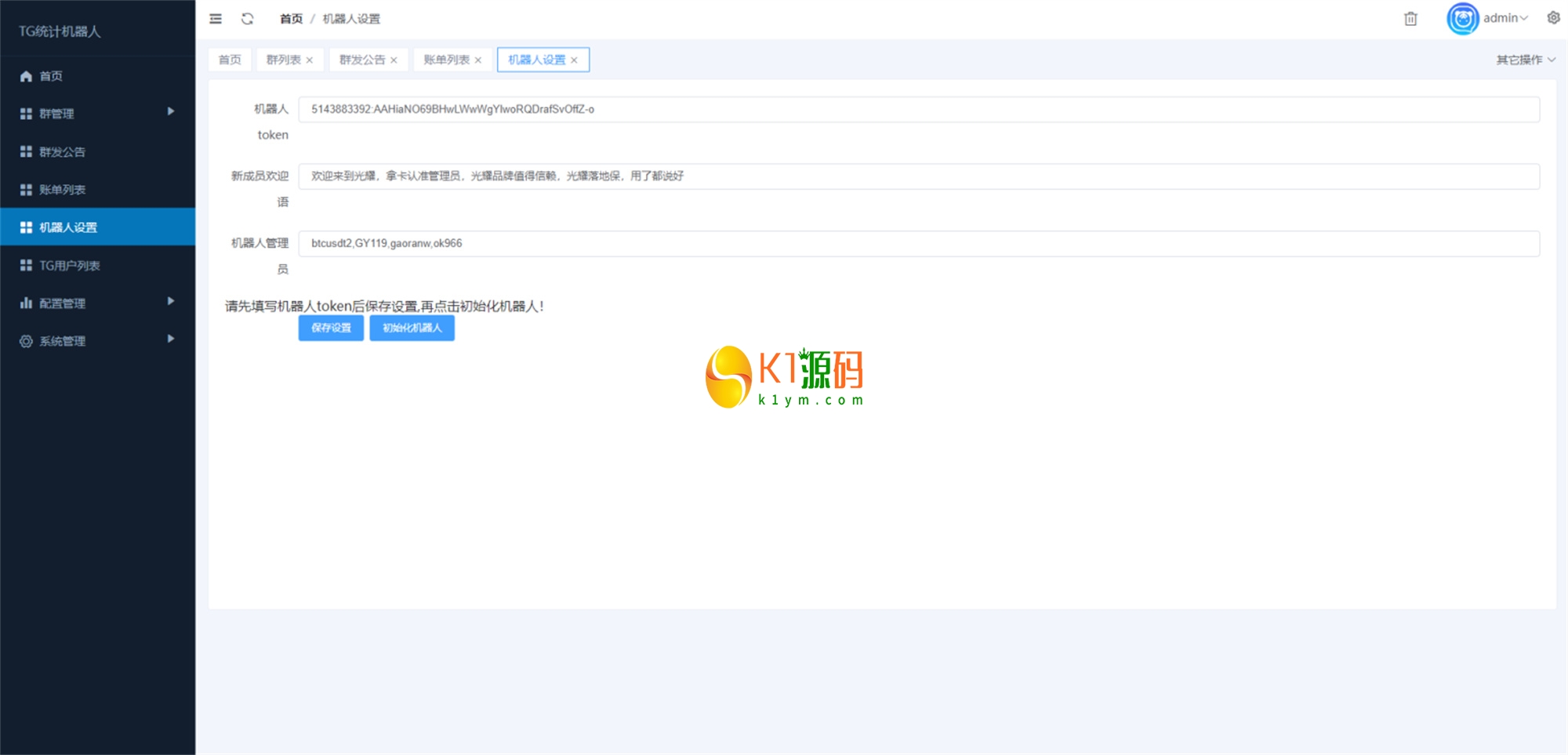The image size is (1568, 755).
Task: Click the bar chart icon beside 配置管理
Action: coord(26,303)
